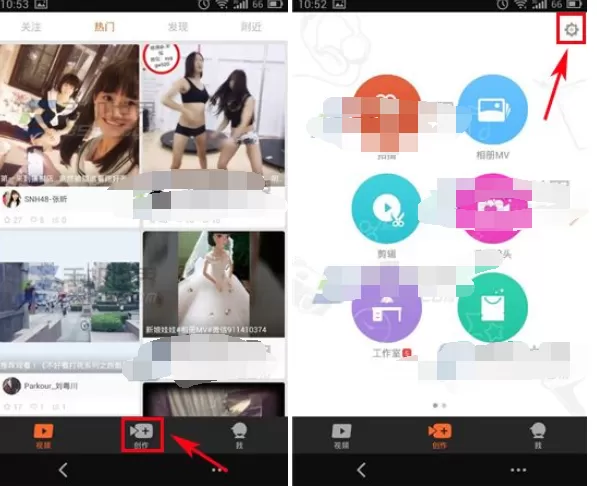The width and height of the screenshot is (597, 486).
Task: Go back using left screen back arrow
Action: point(63,470)
